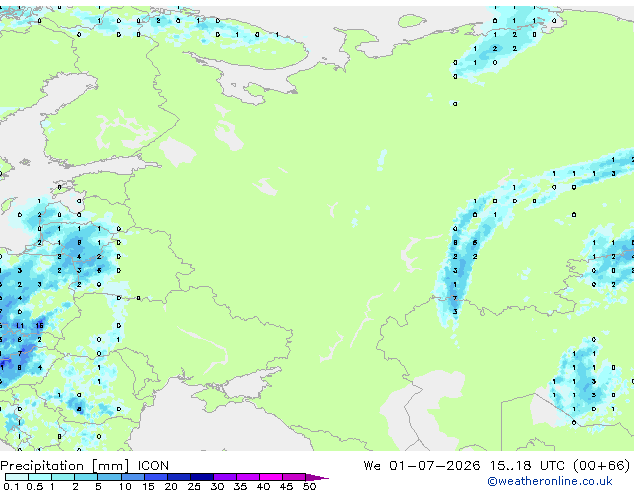Pick the 35–40 mm legend color box

pyautogui.click(x=248, y=477)
